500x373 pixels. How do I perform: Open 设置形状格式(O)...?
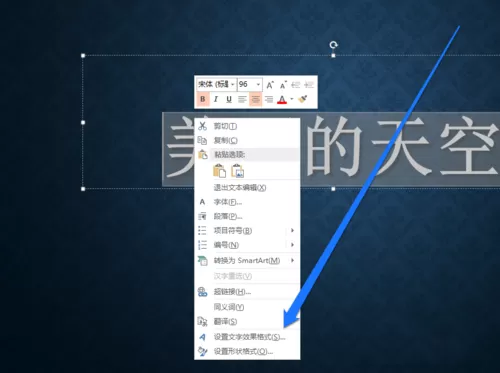[x=247, y=351]
